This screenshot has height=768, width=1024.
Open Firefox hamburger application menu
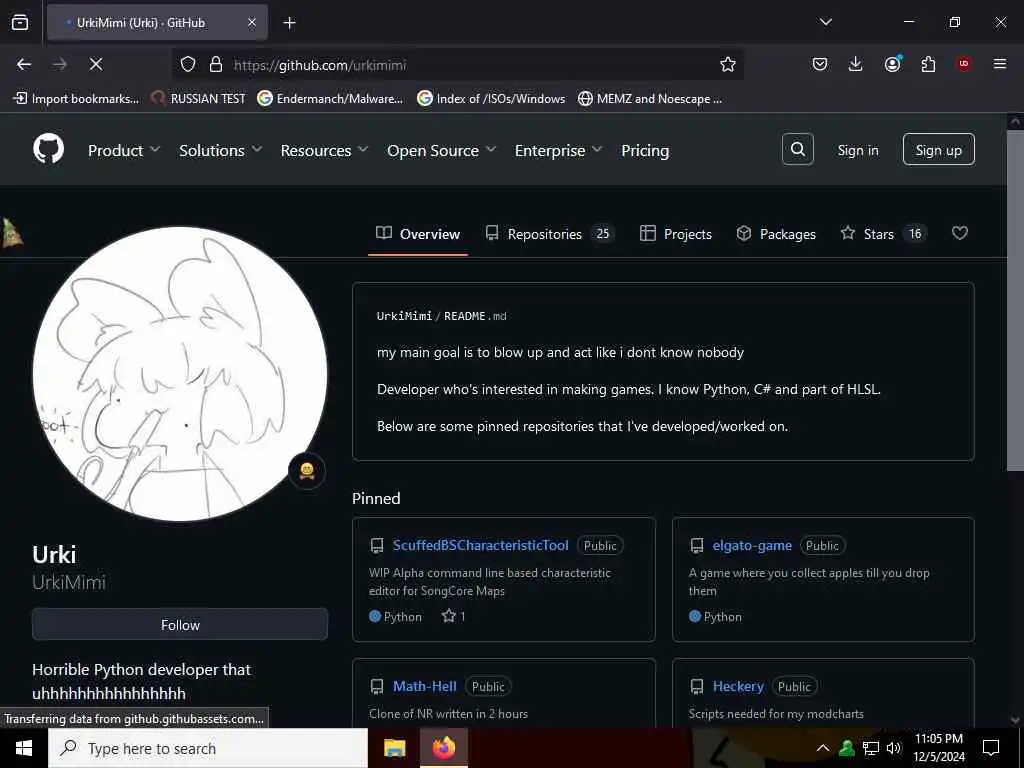(1000, 64)
